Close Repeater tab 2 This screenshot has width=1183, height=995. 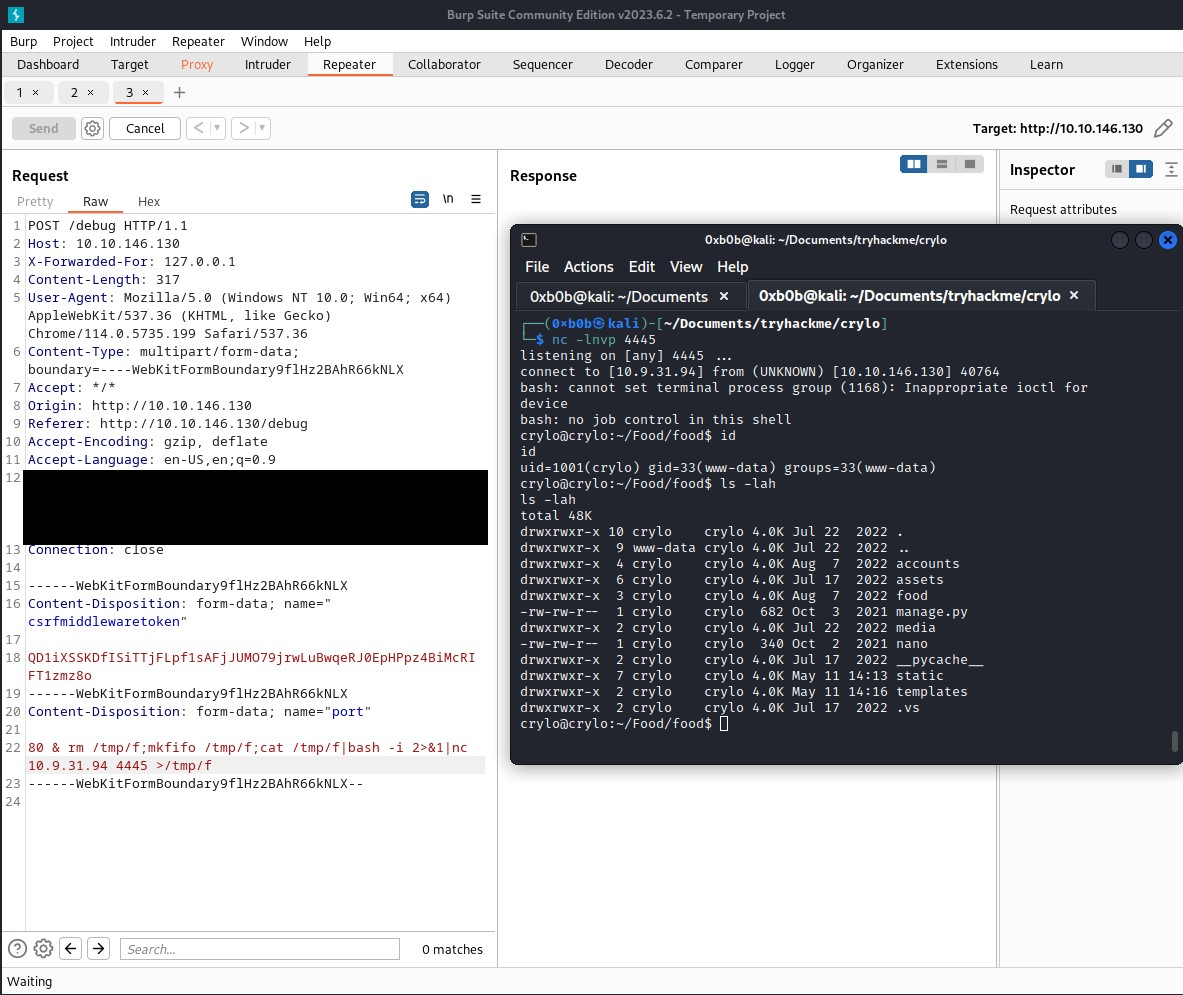(x=91, y=93)
